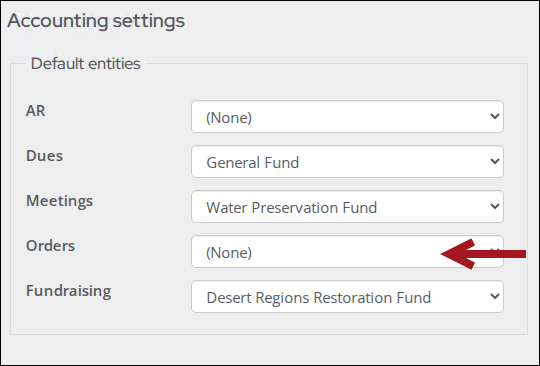Click the chevron arrow on the Orders dropdown

[495, 251]
